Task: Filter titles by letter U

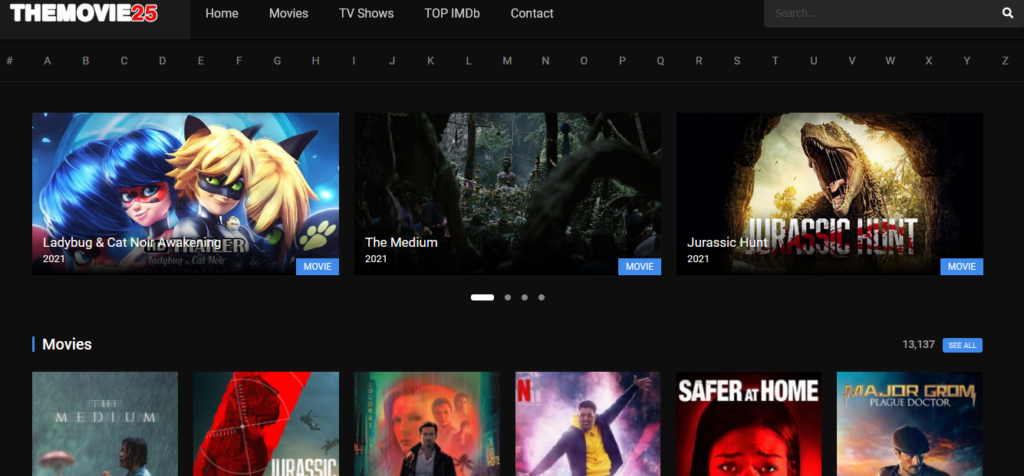Action: 814,61
